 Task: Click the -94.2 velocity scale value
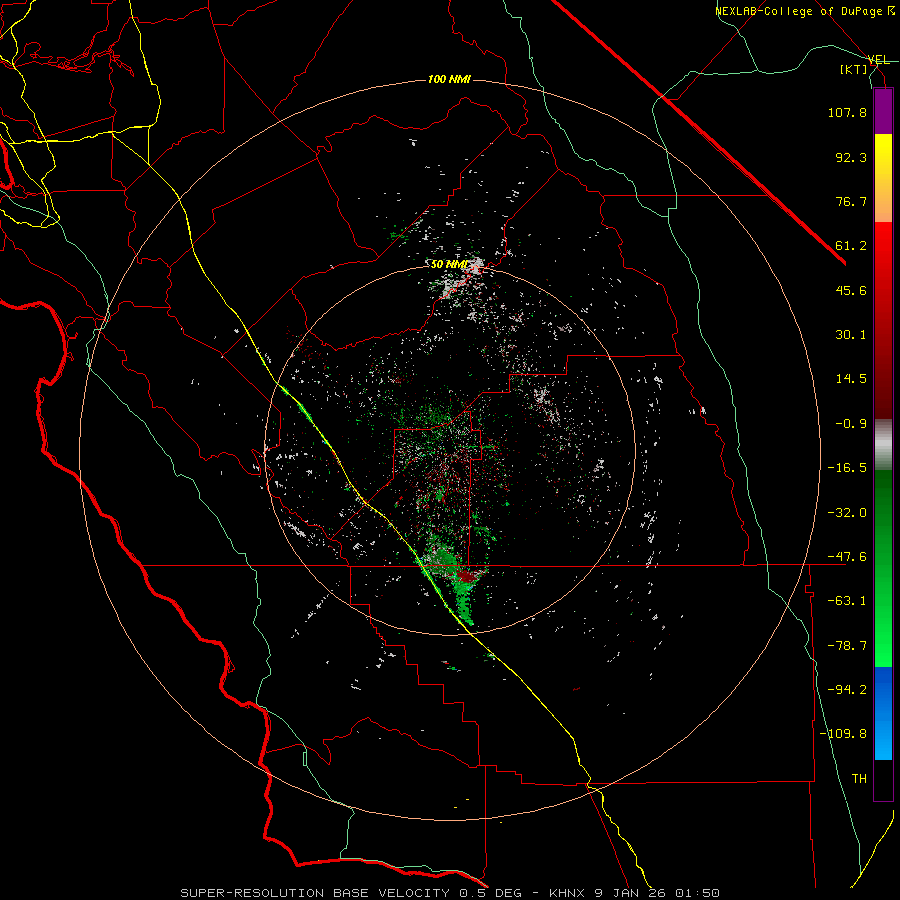(x=847, y=690)
